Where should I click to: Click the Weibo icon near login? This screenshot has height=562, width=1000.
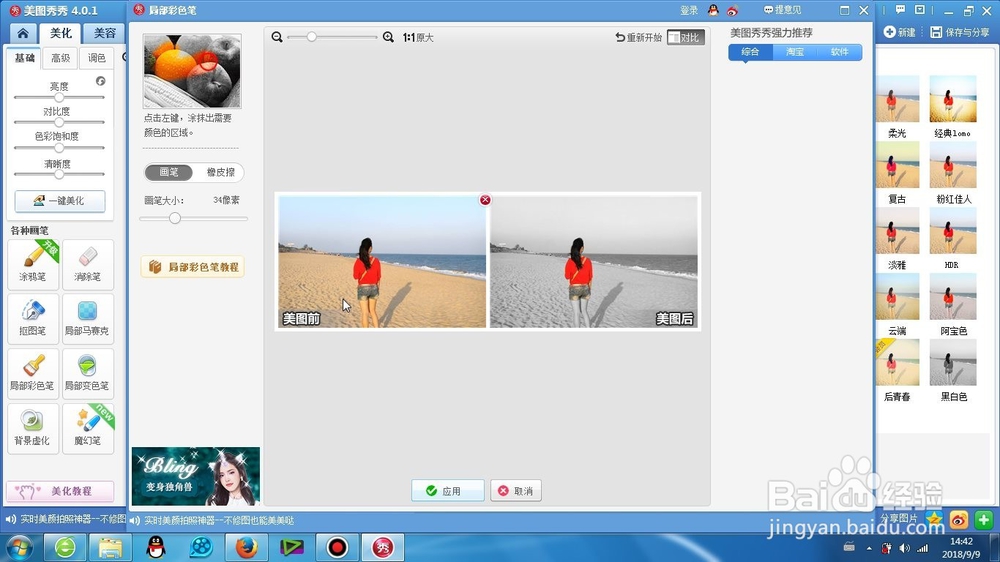pyautogui.click(x=732, y=10)
